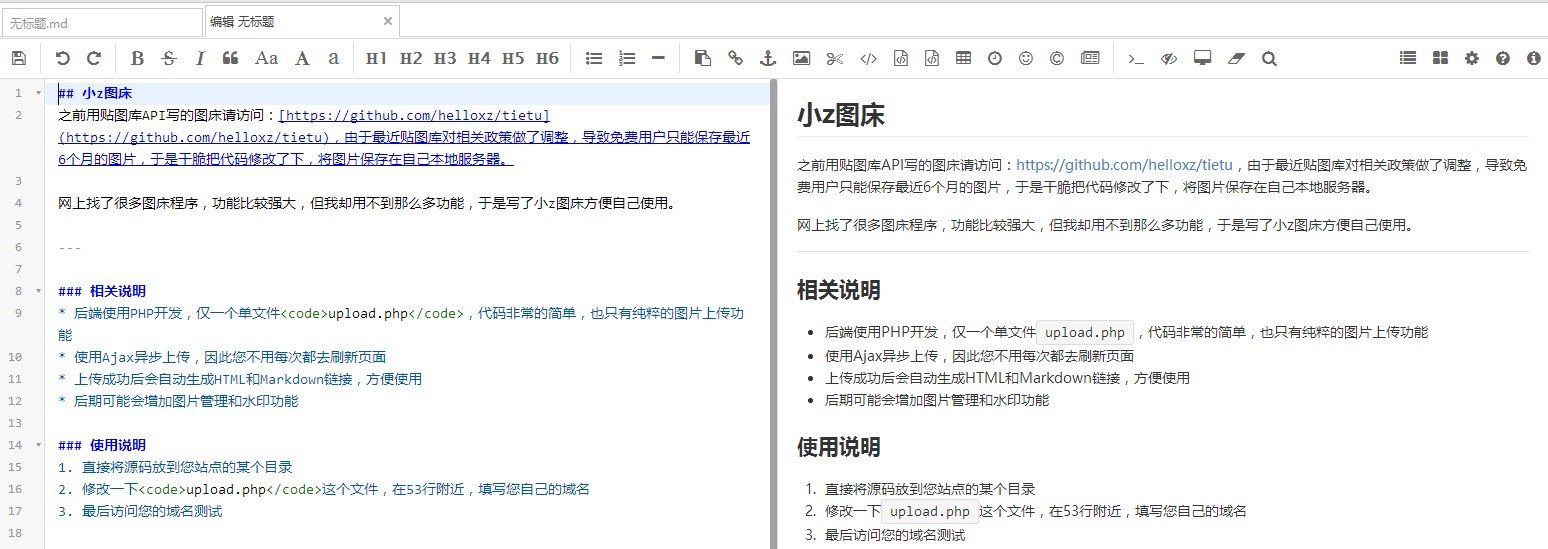The width and height of the screenshot is (1548, 549).
Task: Apply italic formatting
Action: [x=200, y=59]
